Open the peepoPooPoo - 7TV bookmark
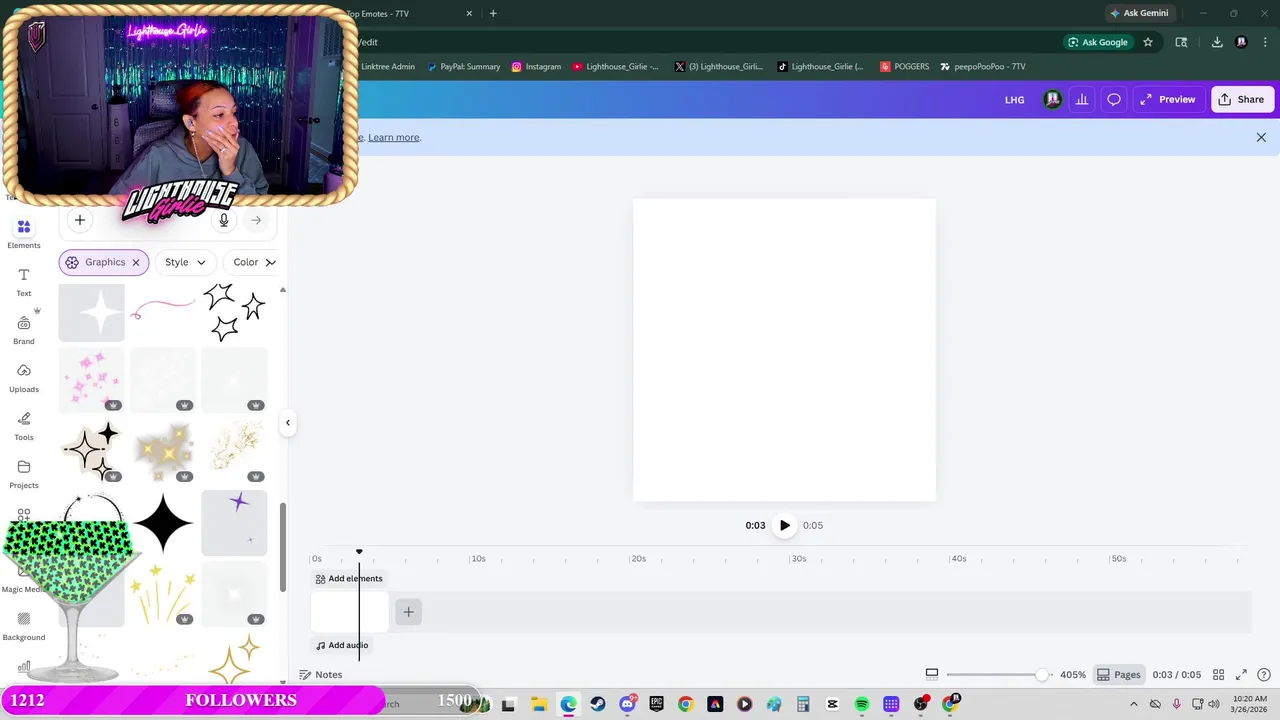Image resolution: width=1280 pixels, height=720 pixels. (983, 66)
